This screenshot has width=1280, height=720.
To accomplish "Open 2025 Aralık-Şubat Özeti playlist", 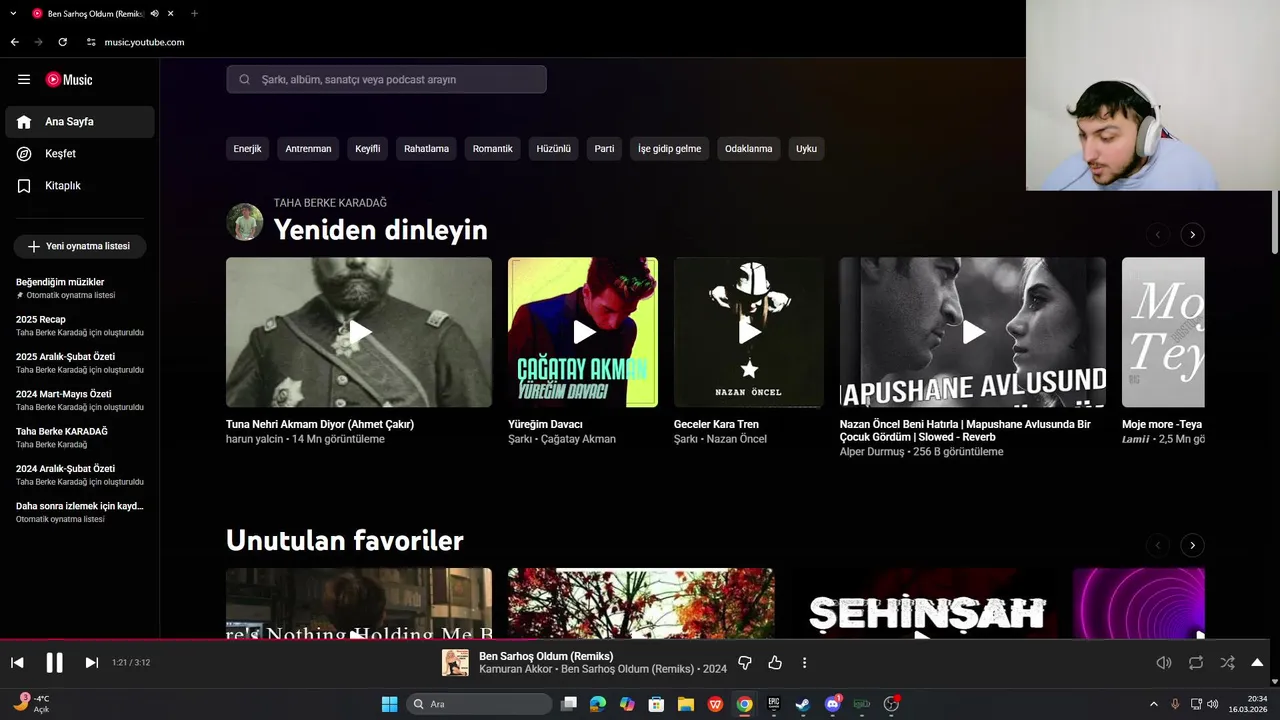I will pyautogui.click(x=80, y=363).
